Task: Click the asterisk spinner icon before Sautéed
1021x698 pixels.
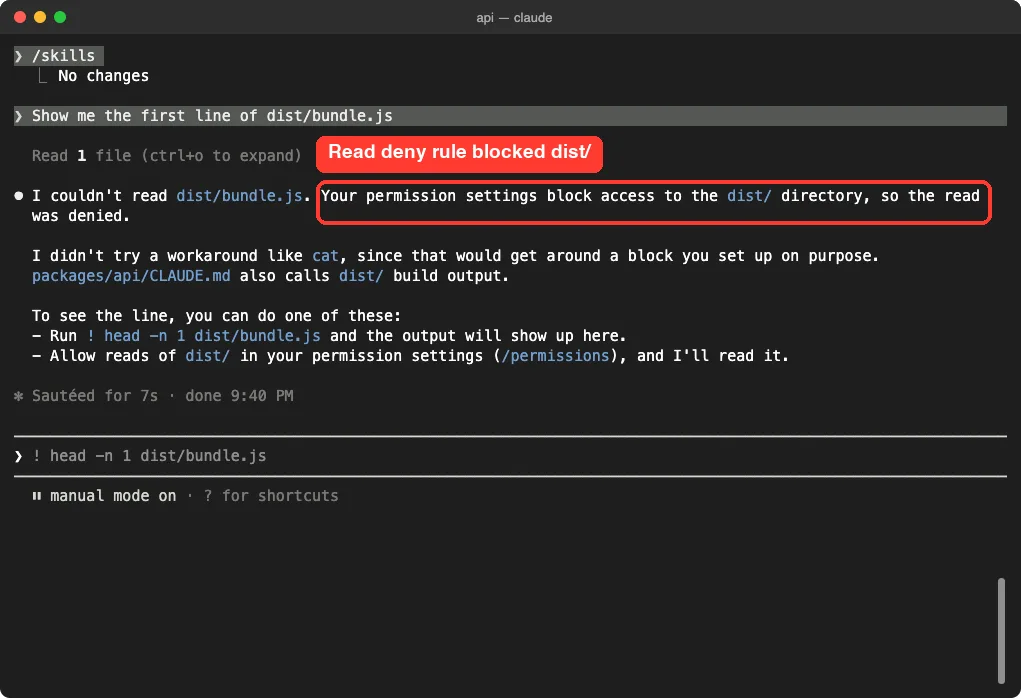Action: point(18,396)
